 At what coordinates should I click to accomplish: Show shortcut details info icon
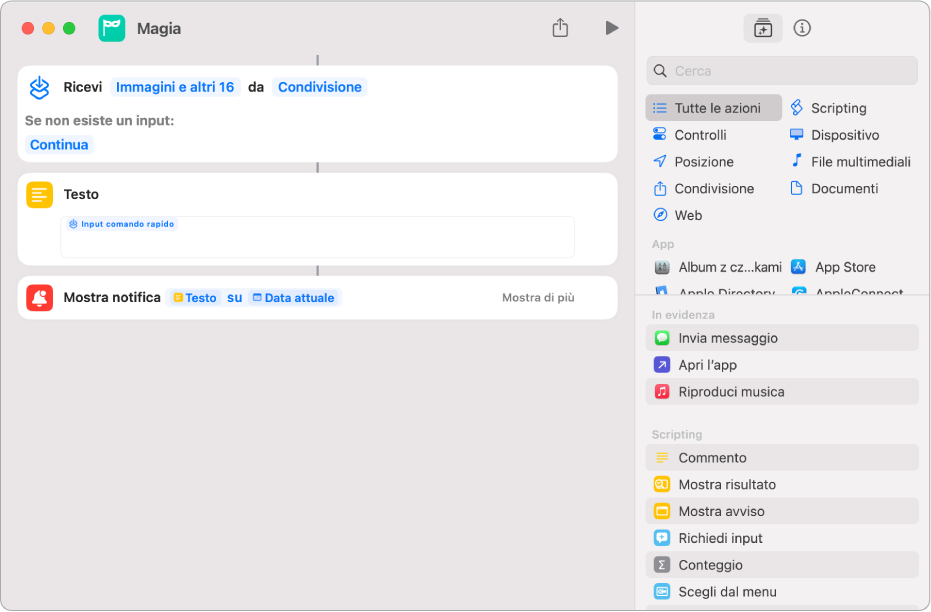[802, 28]
